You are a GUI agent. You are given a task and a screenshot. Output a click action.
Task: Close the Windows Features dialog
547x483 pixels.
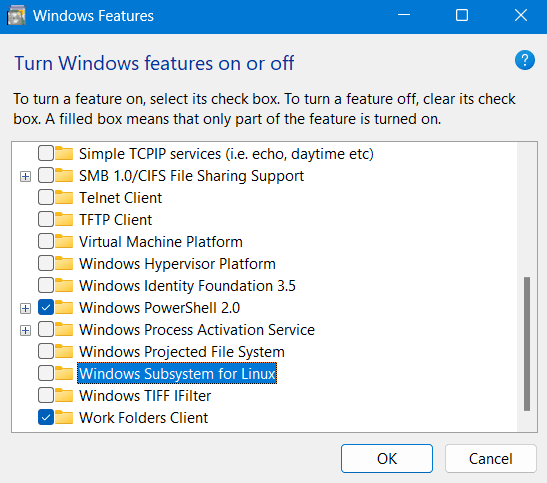tap(521, 15)
